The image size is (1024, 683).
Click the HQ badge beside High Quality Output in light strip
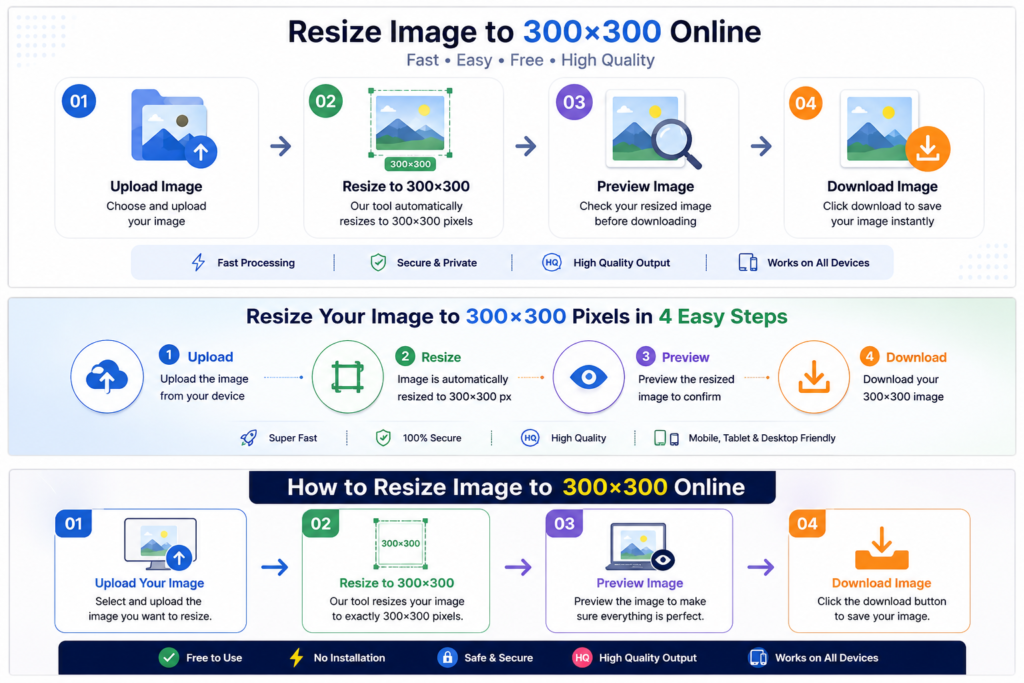[552, 262]
